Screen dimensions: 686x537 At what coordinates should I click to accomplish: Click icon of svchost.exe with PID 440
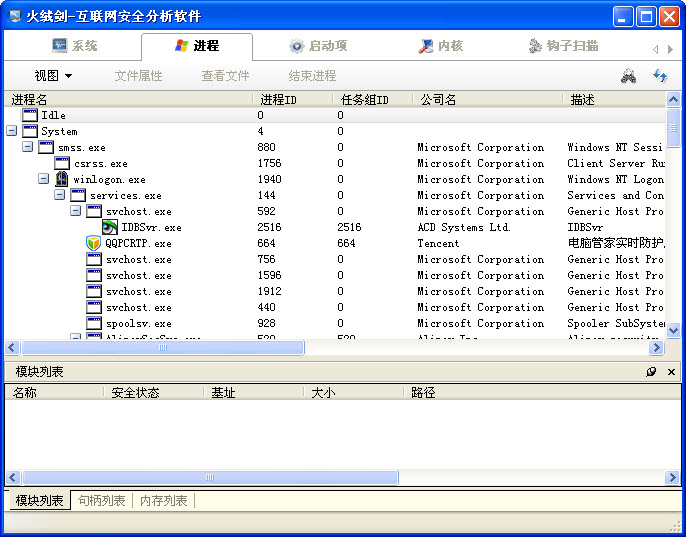pyautogui.click(x=94, y=307)
